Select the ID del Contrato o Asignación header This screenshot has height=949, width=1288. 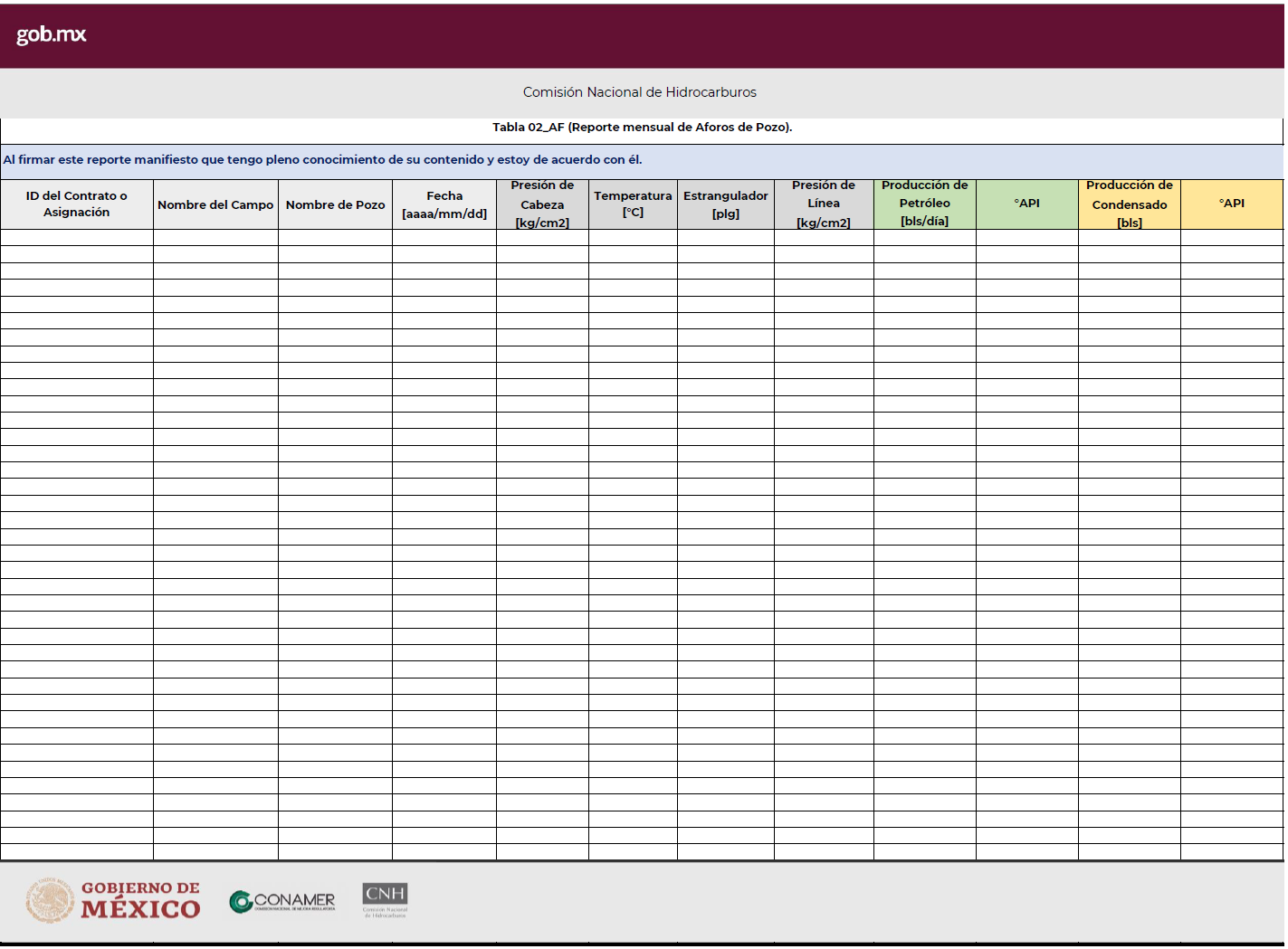click(77, 204)
